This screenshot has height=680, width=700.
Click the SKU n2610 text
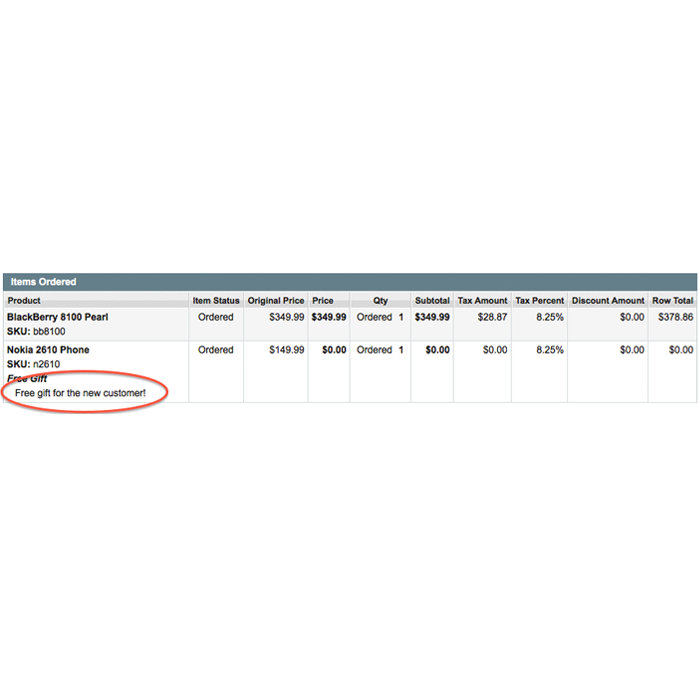click(x=33, y=364)
